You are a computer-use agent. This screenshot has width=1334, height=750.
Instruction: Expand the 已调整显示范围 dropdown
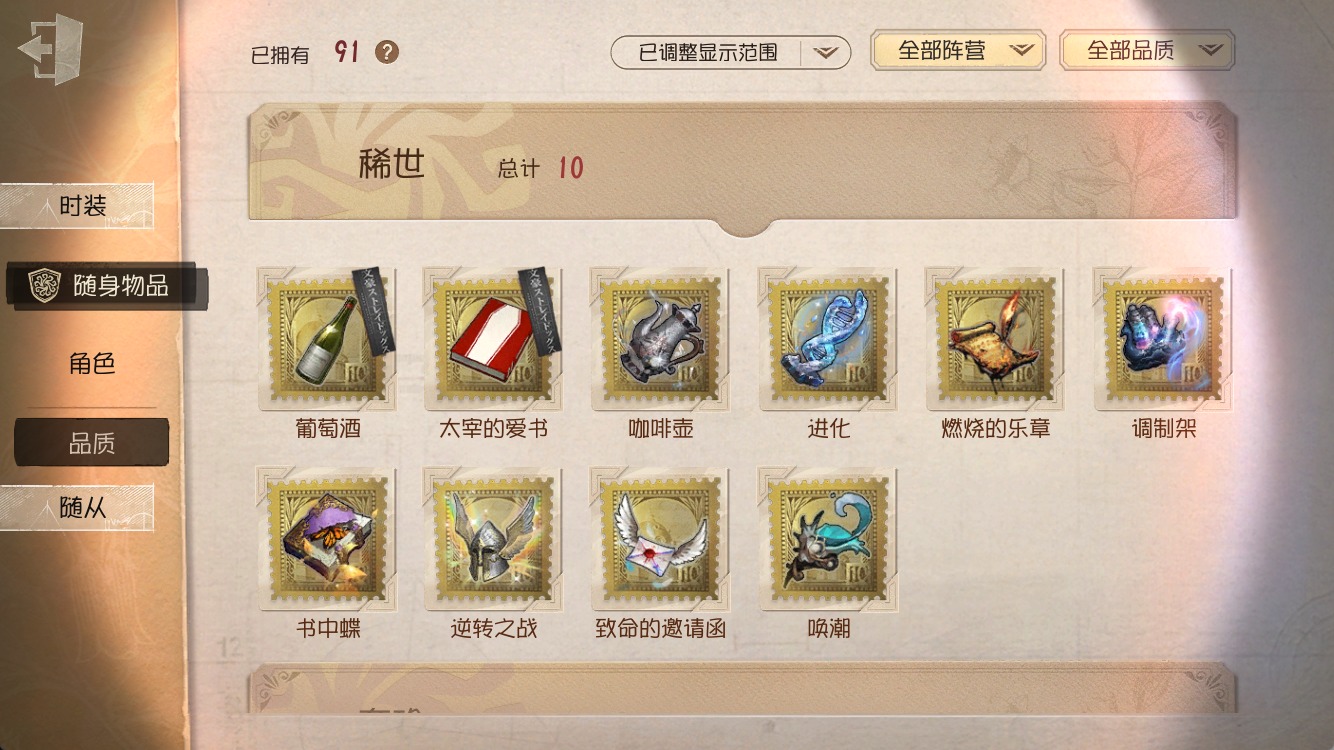click(731, 52)
